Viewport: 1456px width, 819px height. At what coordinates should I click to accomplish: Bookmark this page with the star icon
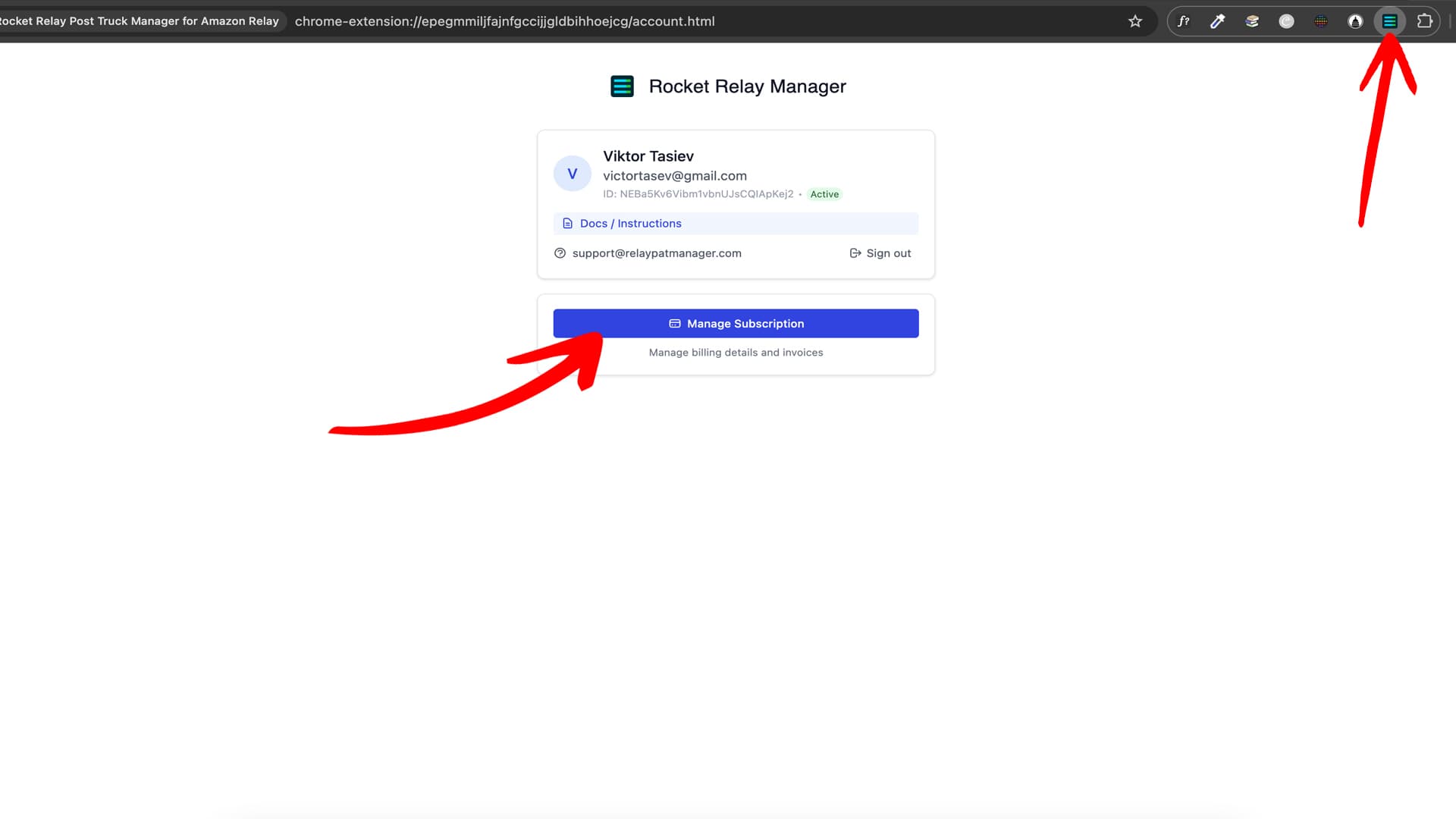coord(1135,21)
